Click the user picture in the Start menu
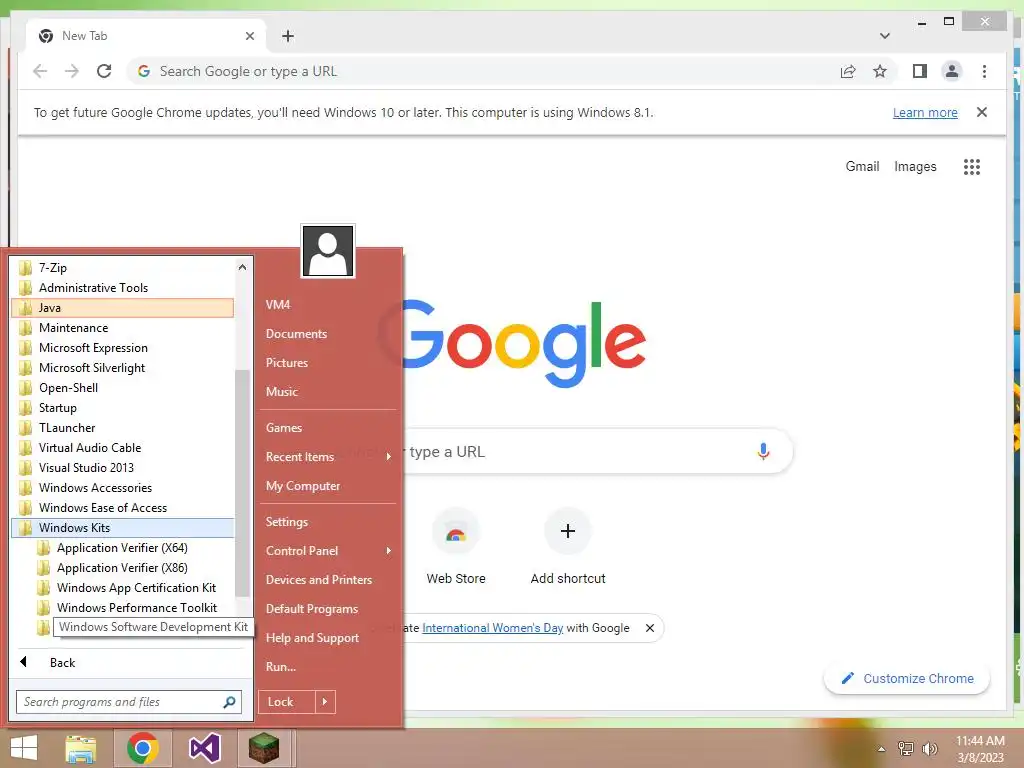Screen dimensions: 1024x768 point(328,251)
